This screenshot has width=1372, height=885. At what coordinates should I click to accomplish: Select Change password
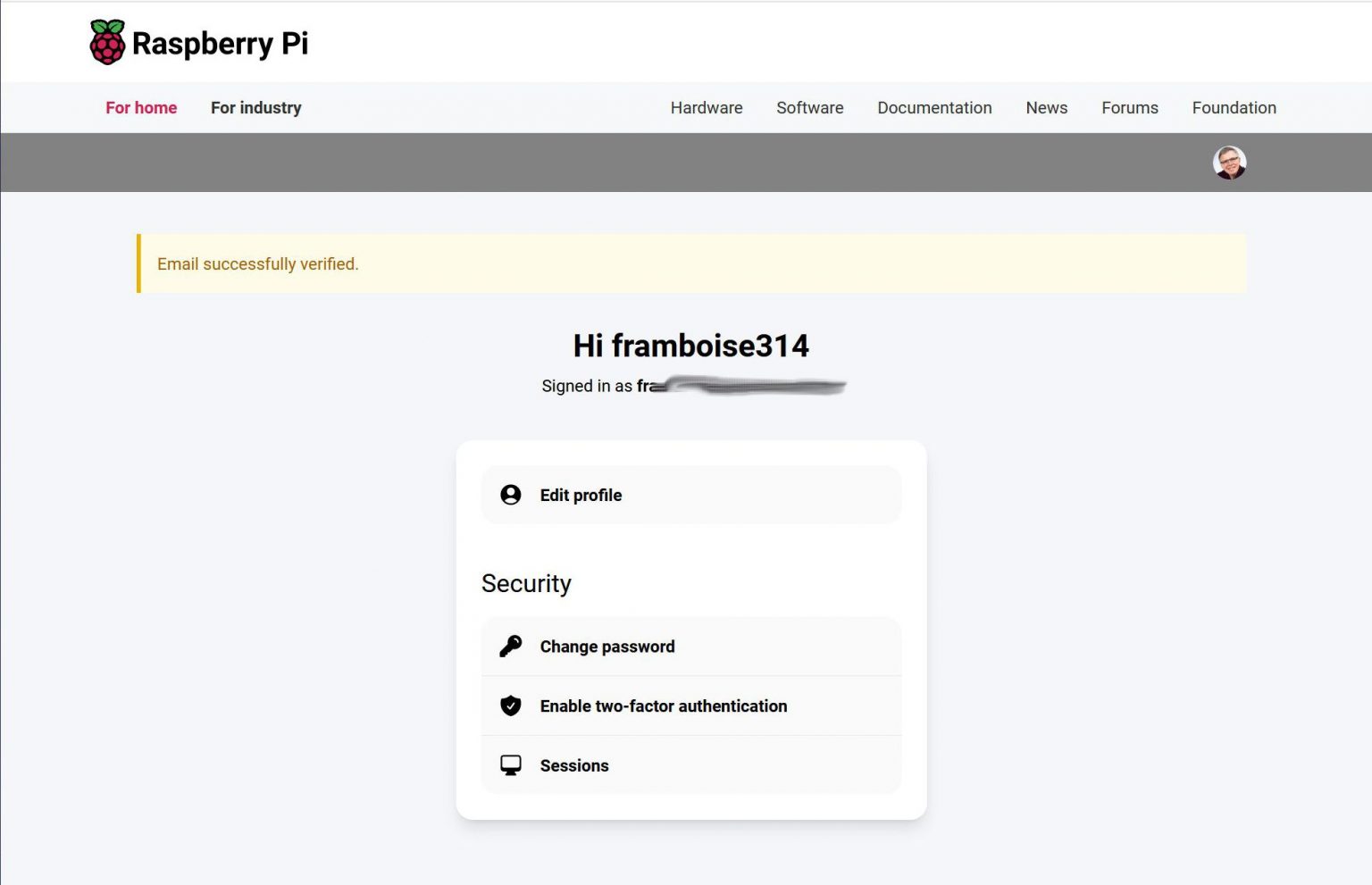pos(607,646)
